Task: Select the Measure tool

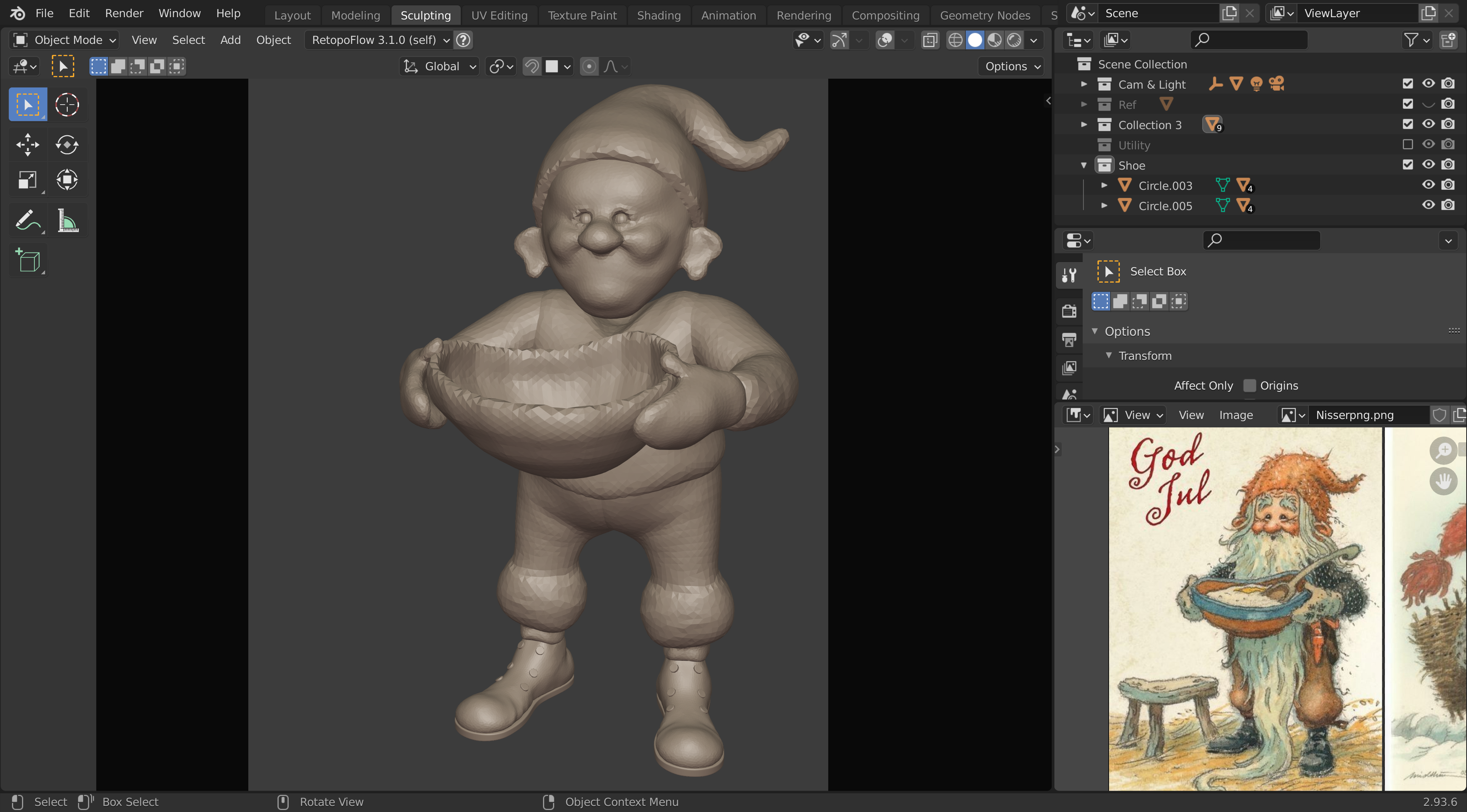Action: (68, 221)
